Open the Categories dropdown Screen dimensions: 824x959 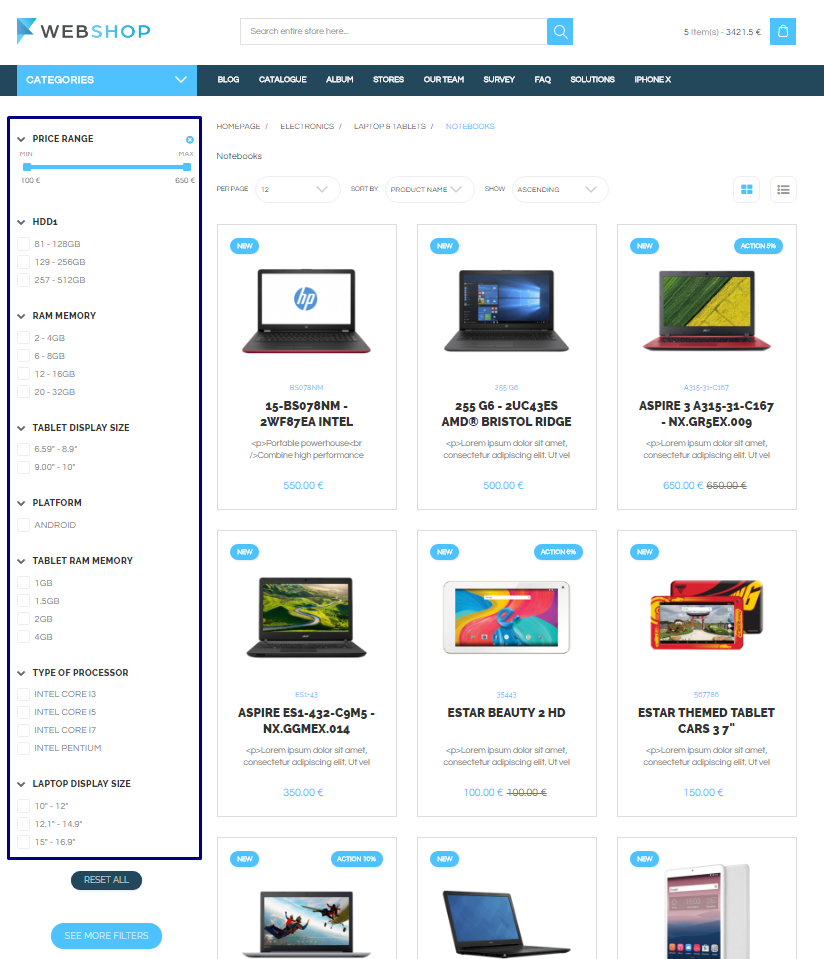coord(107,80)
